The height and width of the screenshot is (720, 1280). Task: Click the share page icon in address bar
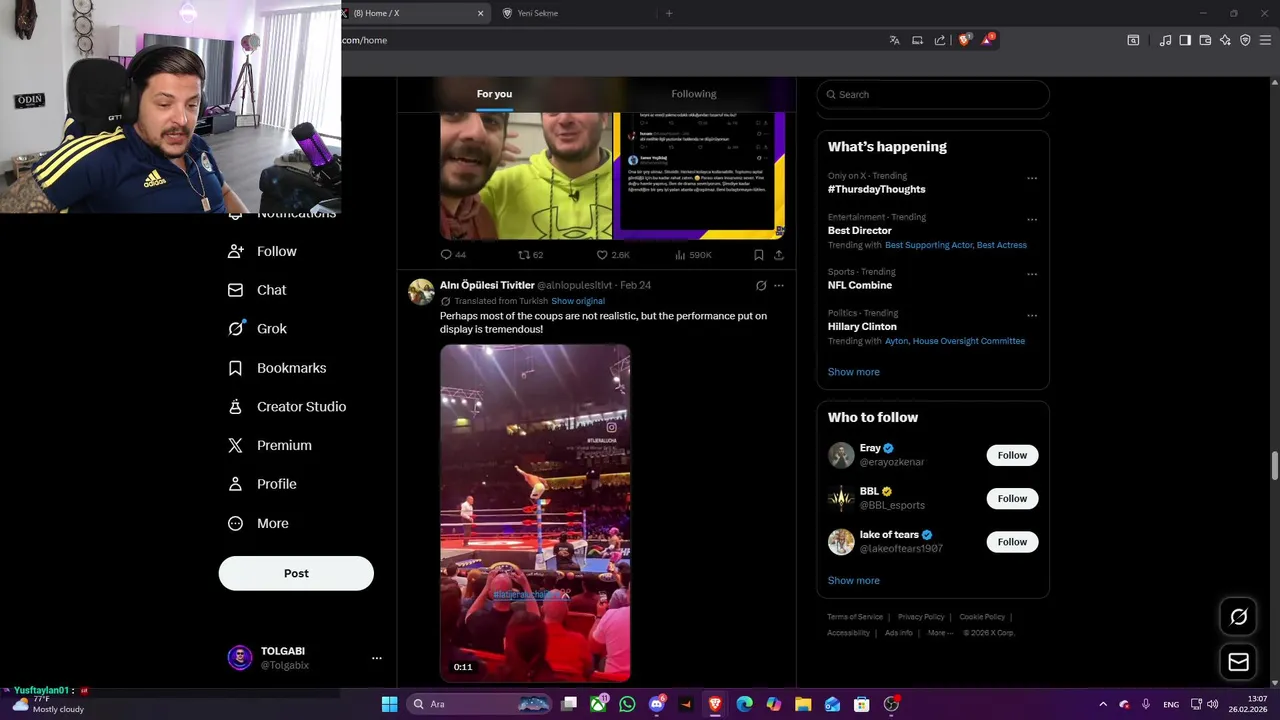pyautogui.click(x=940, y=40)
